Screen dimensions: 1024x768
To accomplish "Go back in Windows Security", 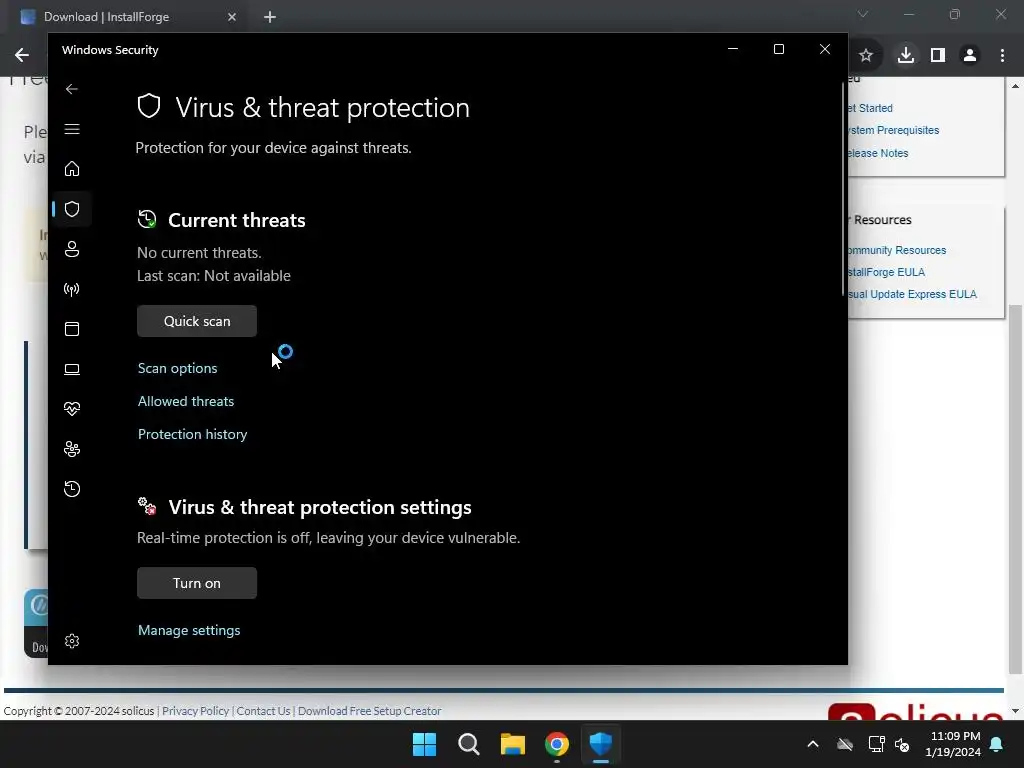I will pyautogui.click(x=72, y=89).
